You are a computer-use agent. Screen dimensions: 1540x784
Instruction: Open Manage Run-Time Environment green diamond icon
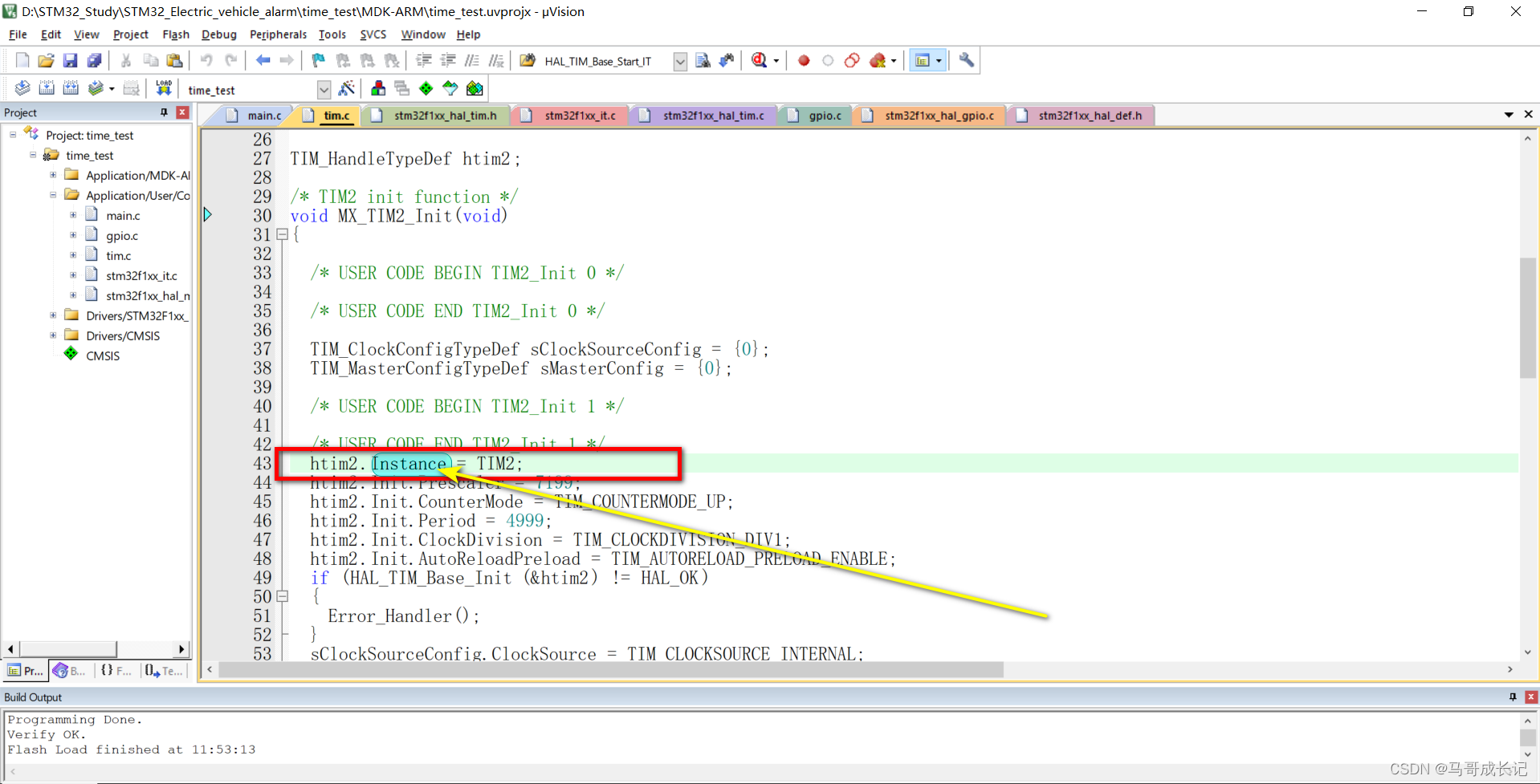point(426,88)
